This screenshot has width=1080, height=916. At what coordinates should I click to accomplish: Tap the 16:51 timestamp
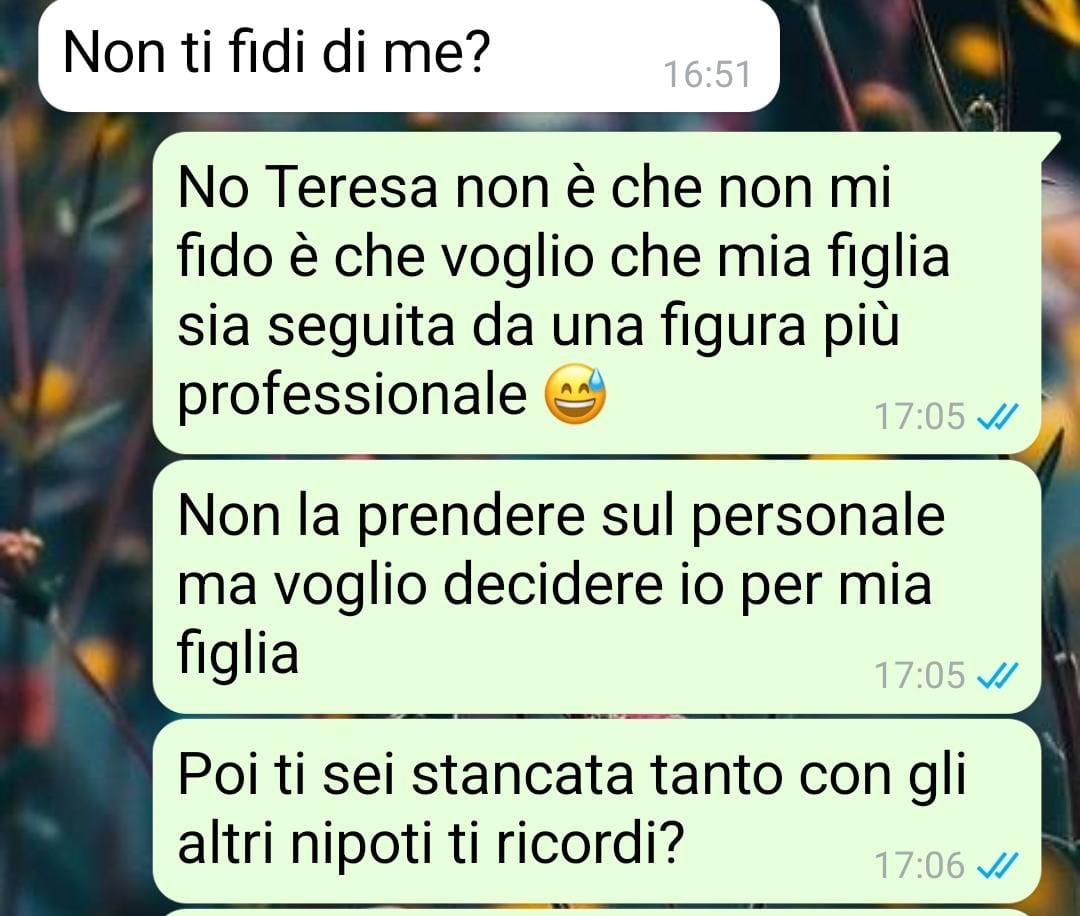click(x=707, y=74)
